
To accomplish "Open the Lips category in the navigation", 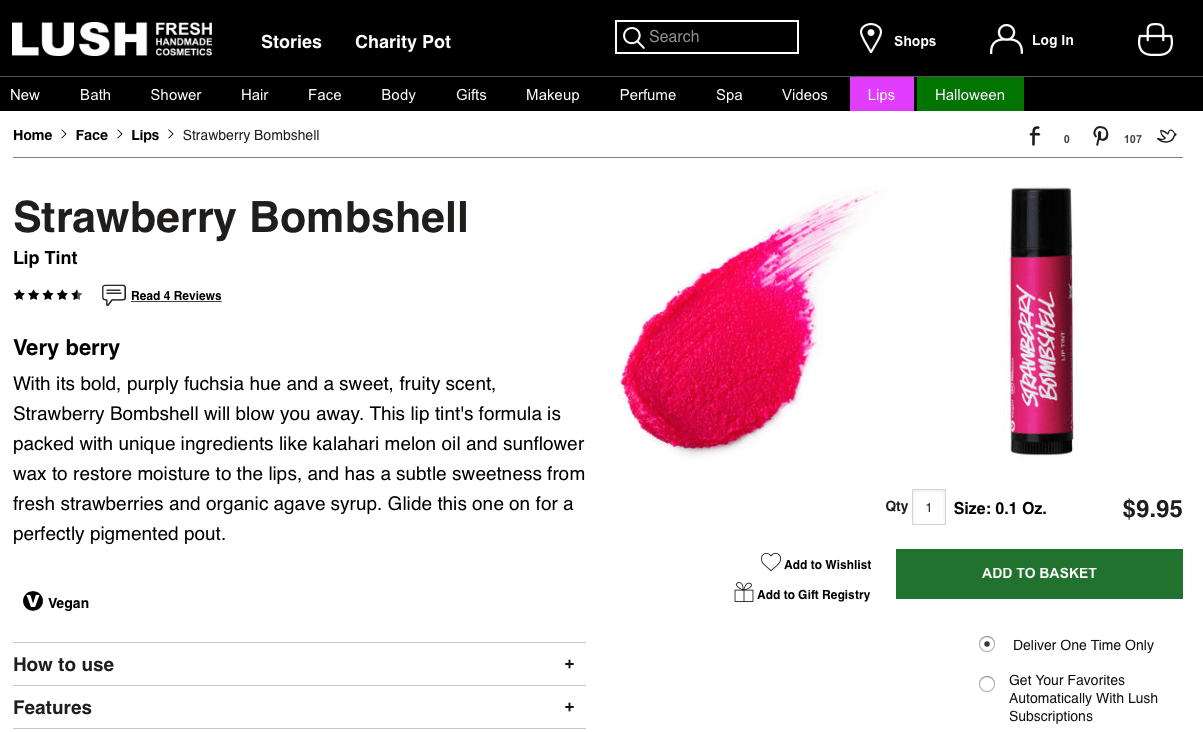I will (x=881, y=94).
